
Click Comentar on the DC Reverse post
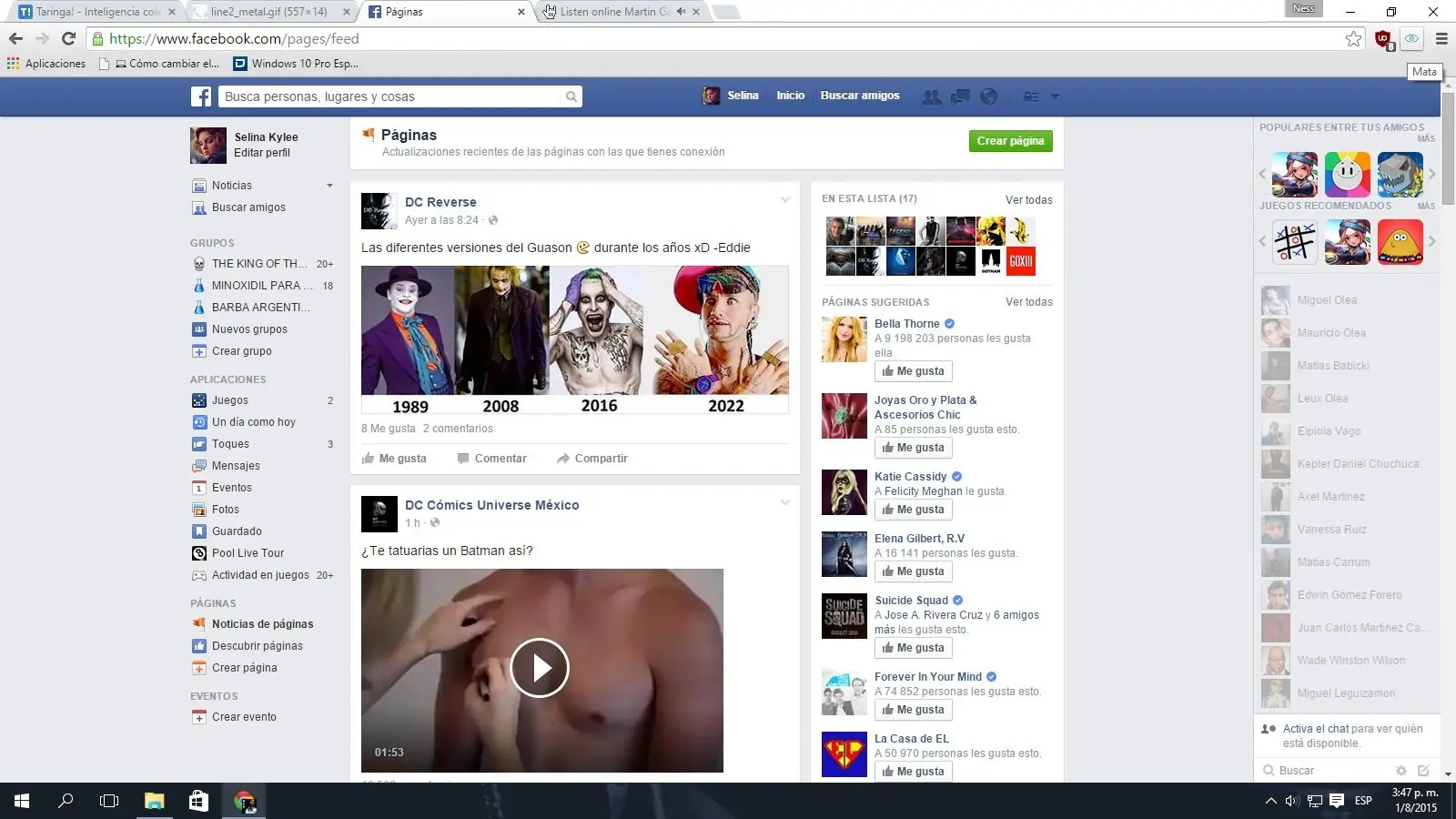point(491,459)
